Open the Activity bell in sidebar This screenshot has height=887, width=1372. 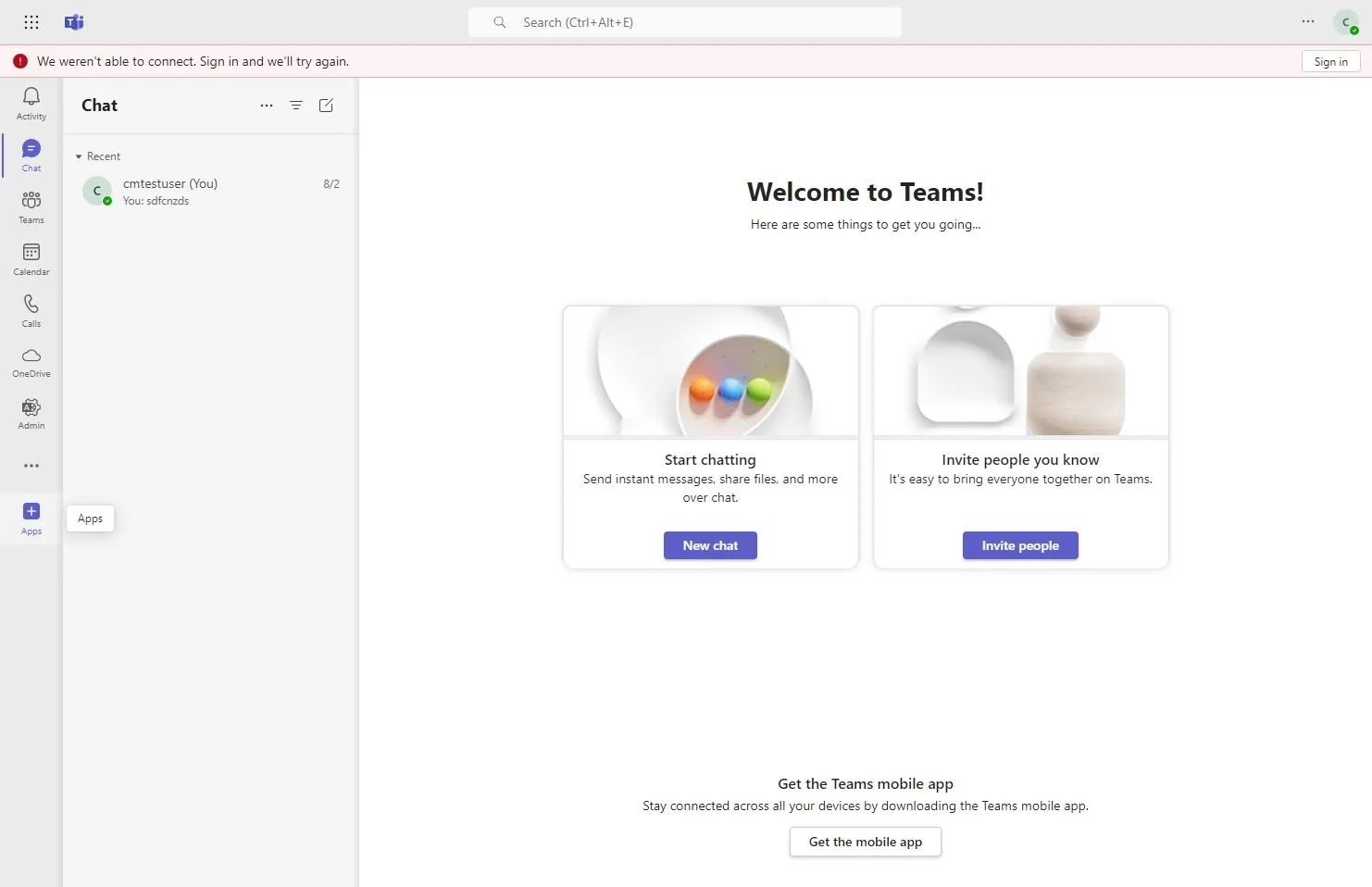tap(31, 104)
